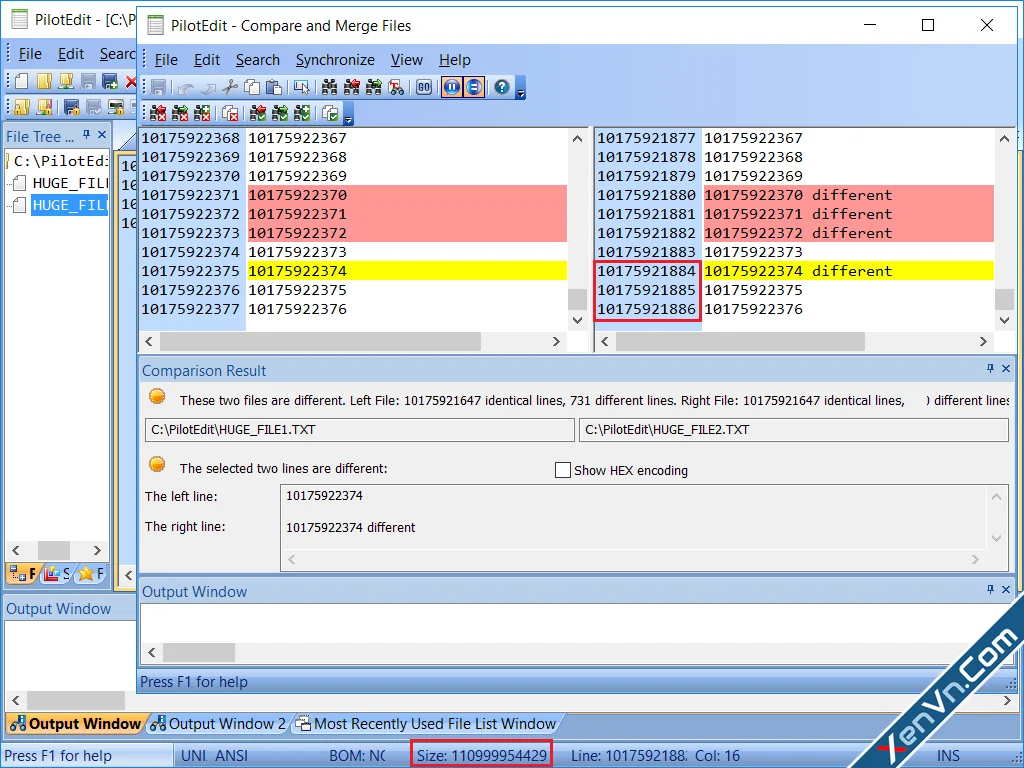Click Save As disk with green plus icon

point(110,81)
